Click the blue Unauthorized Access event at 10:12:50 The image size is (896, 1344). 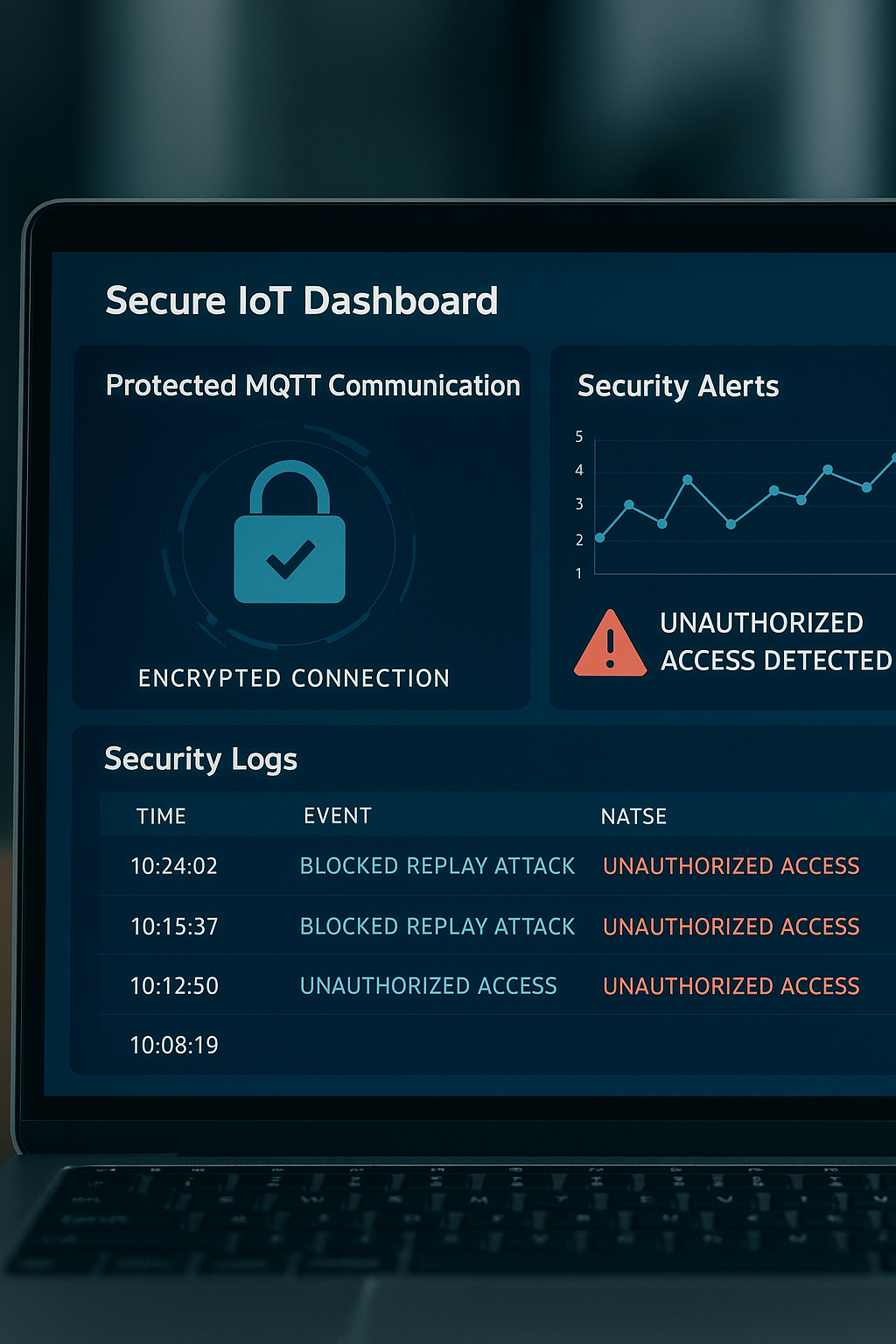[x=428, y=986]
